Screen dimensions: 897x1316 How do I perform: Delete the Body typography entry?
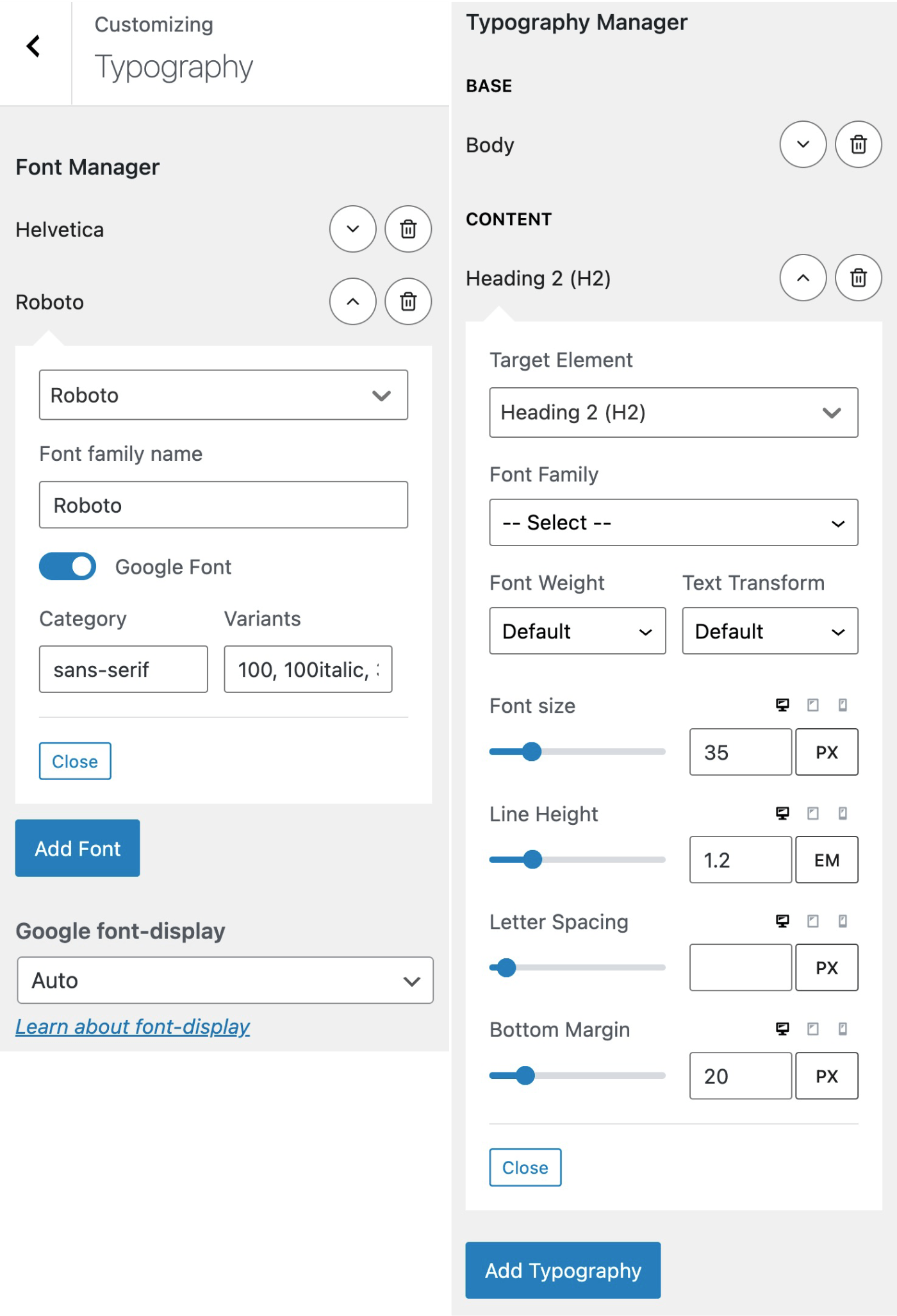[x=859, y=144]
